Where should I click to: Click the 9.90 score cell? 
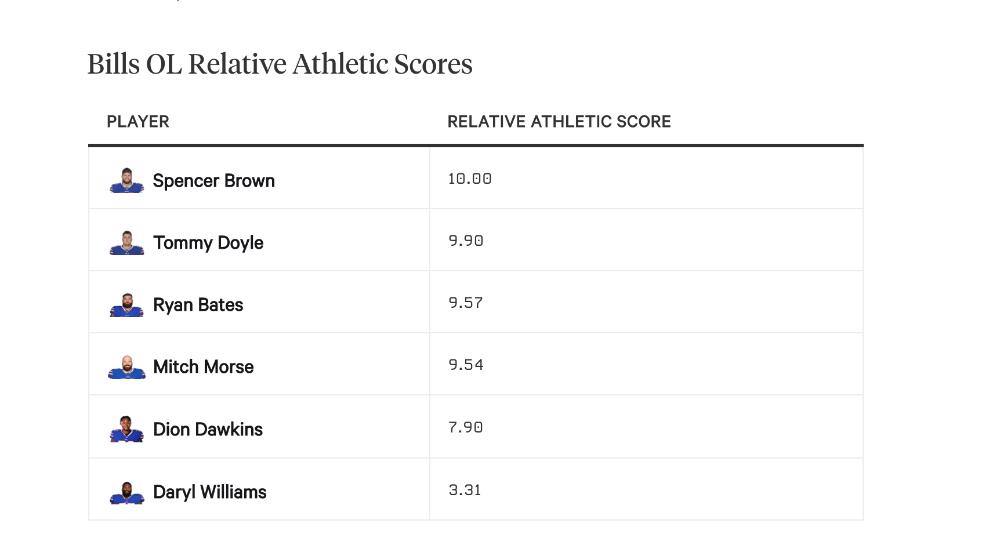(646, 240)
